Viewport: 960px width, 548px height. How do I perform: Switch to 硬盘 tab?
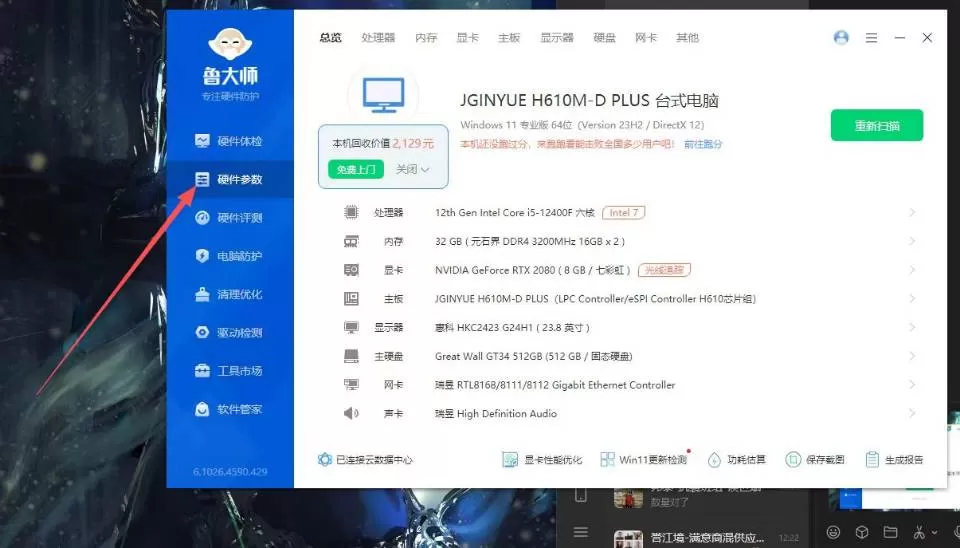coord(604,38)
